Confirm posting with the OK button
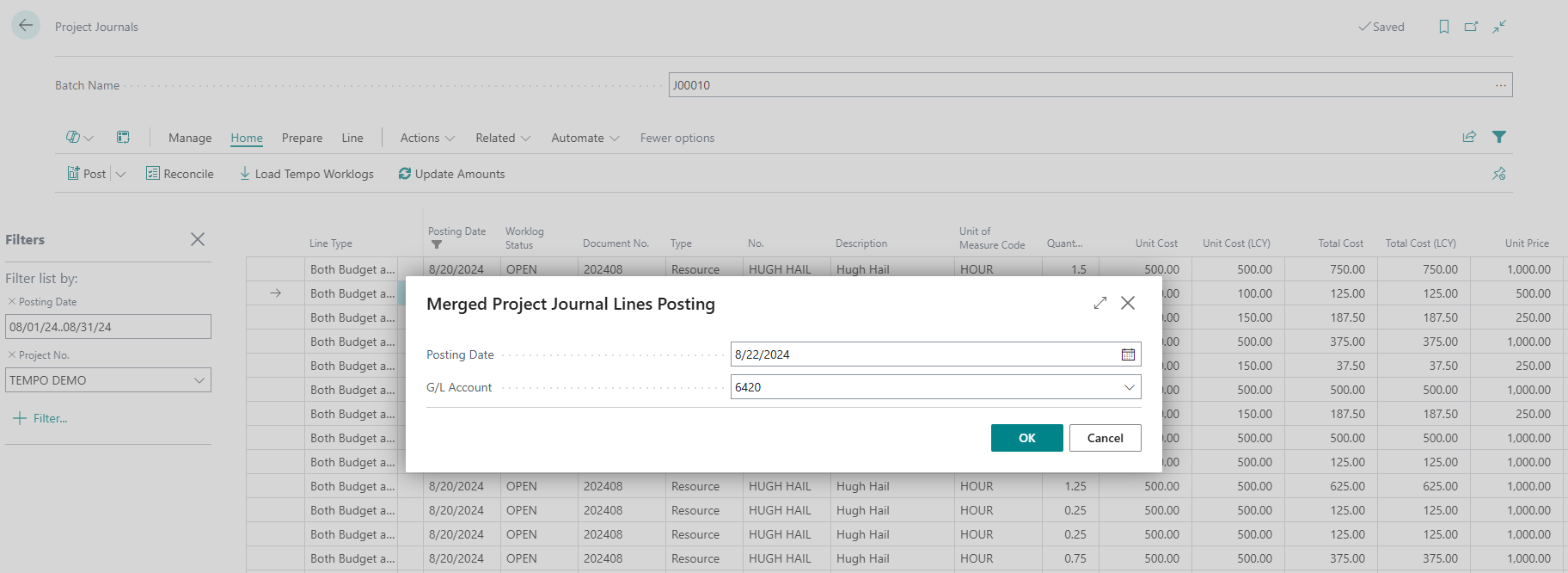Image resolution: width=1568 pixels, height=573 pixels. (1026, 438)
